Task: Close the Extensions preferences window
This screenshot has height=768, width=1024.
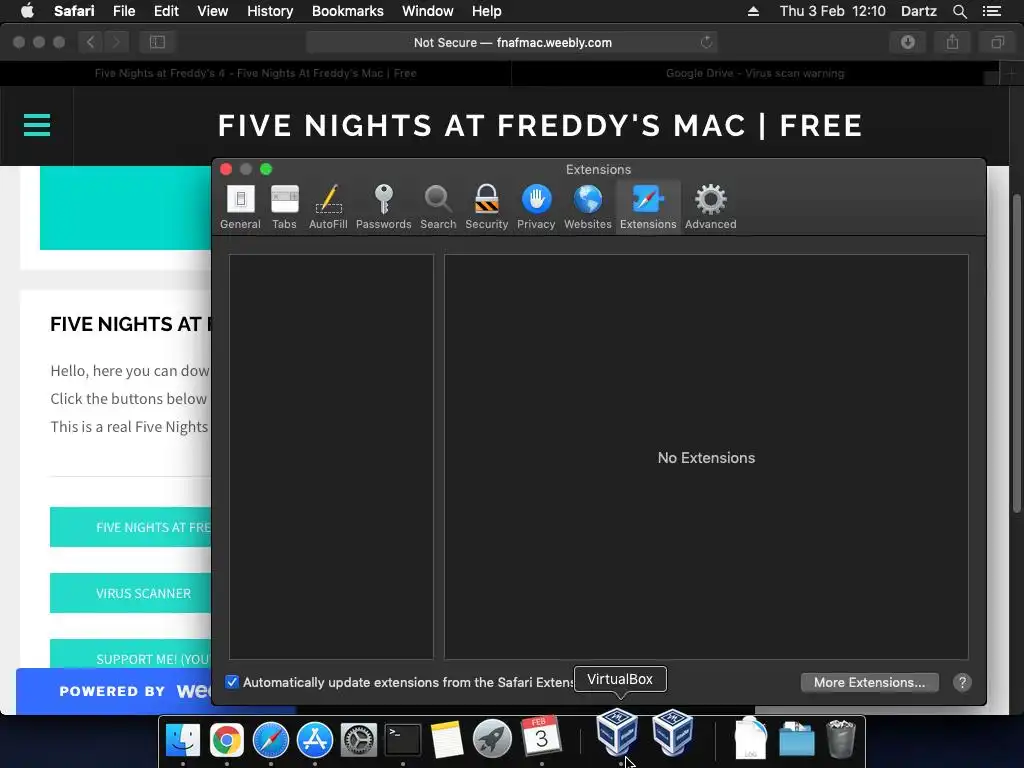Action: pos(226,169)
